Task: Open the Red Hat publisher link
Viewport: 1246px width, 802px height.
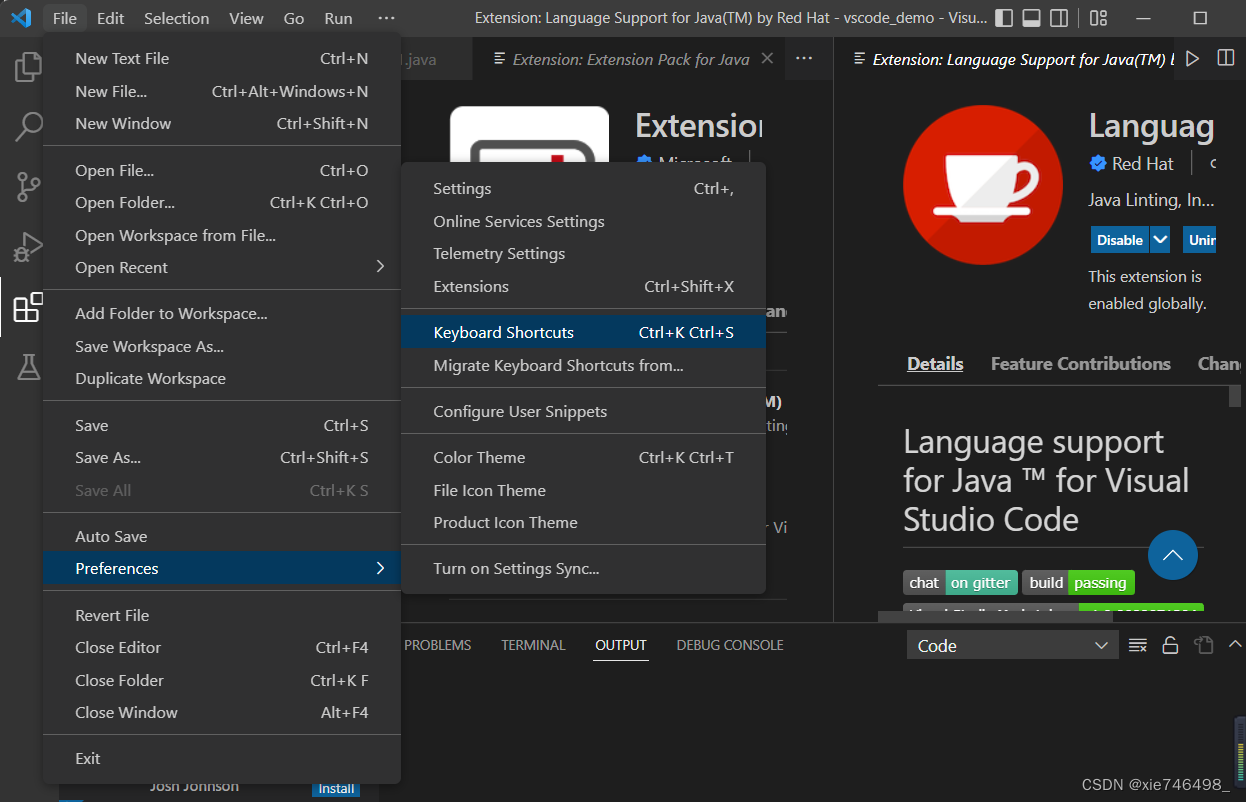Action: (1143, 163)
